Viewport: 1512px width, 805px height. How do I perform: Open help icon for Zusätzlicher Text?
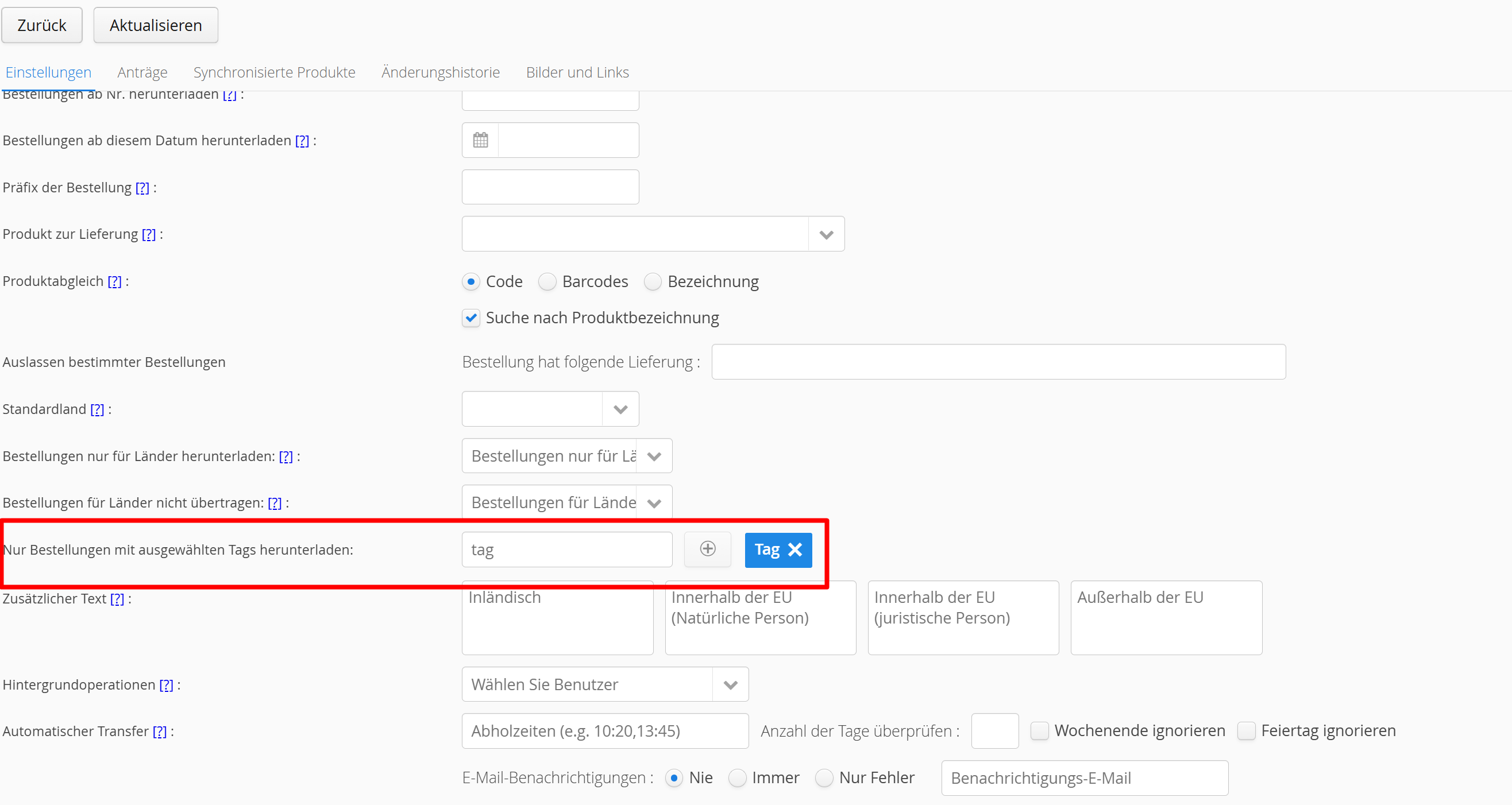[x=117, y=599]
